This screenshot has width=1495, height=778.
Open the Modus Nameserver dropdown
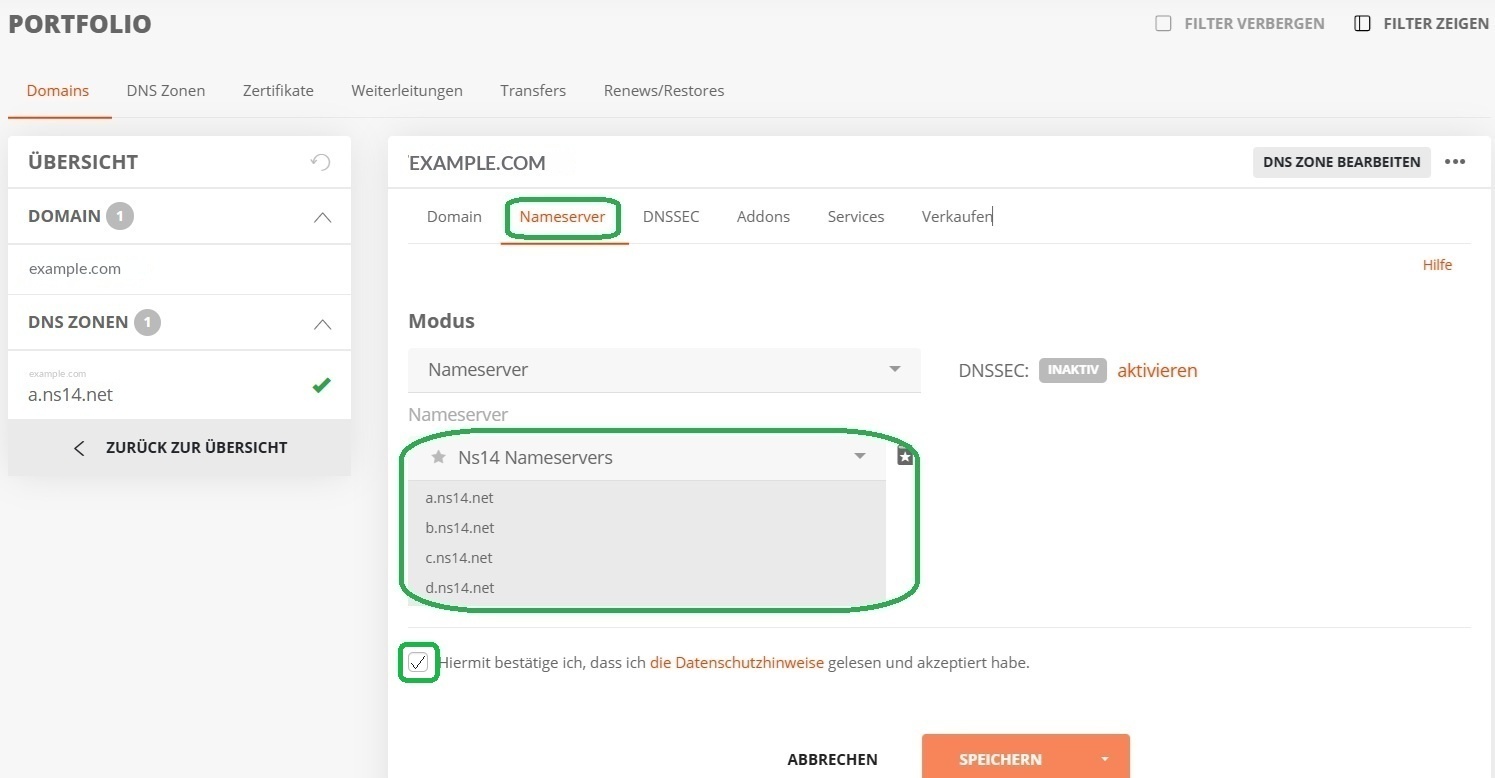click(x=664, y=370)
